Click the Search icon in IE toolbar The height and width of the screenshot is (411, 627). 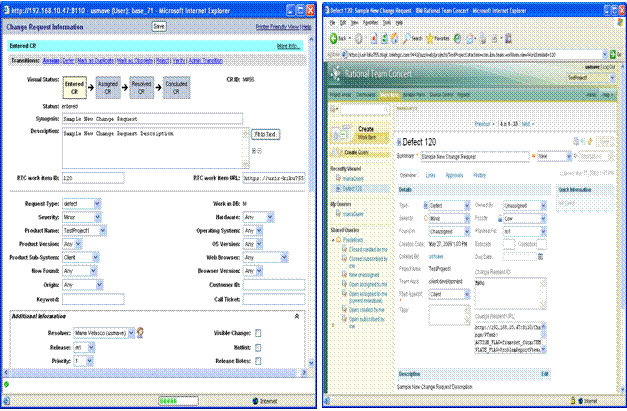tap(412, 38)
